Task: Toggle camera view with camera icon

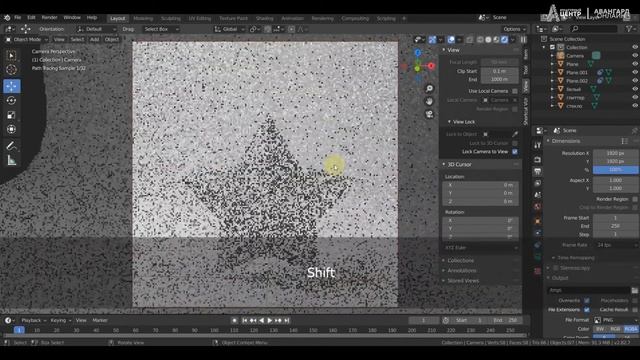Action: (x=429, y=114)
